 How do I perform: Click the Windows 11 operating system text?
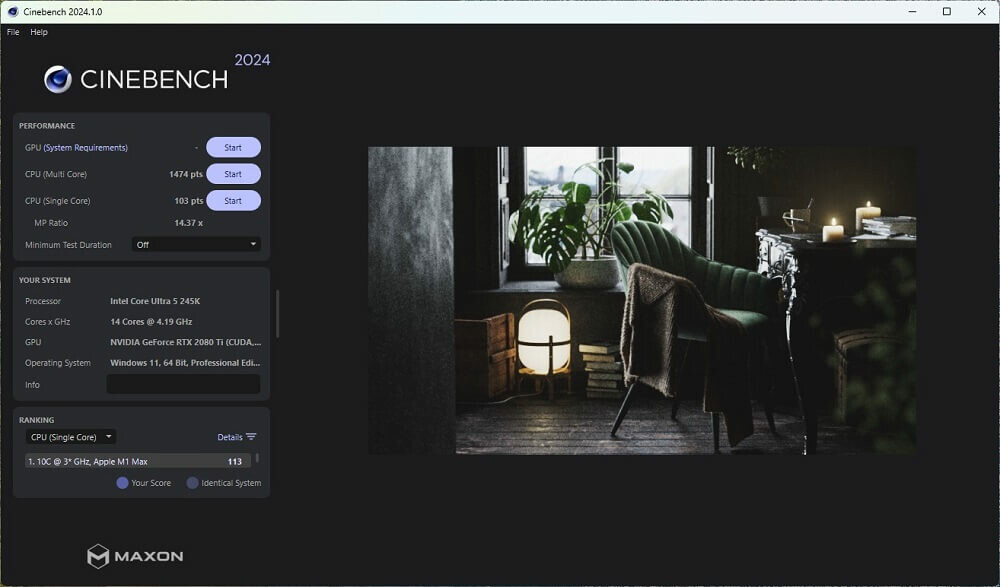click(185, 362)
